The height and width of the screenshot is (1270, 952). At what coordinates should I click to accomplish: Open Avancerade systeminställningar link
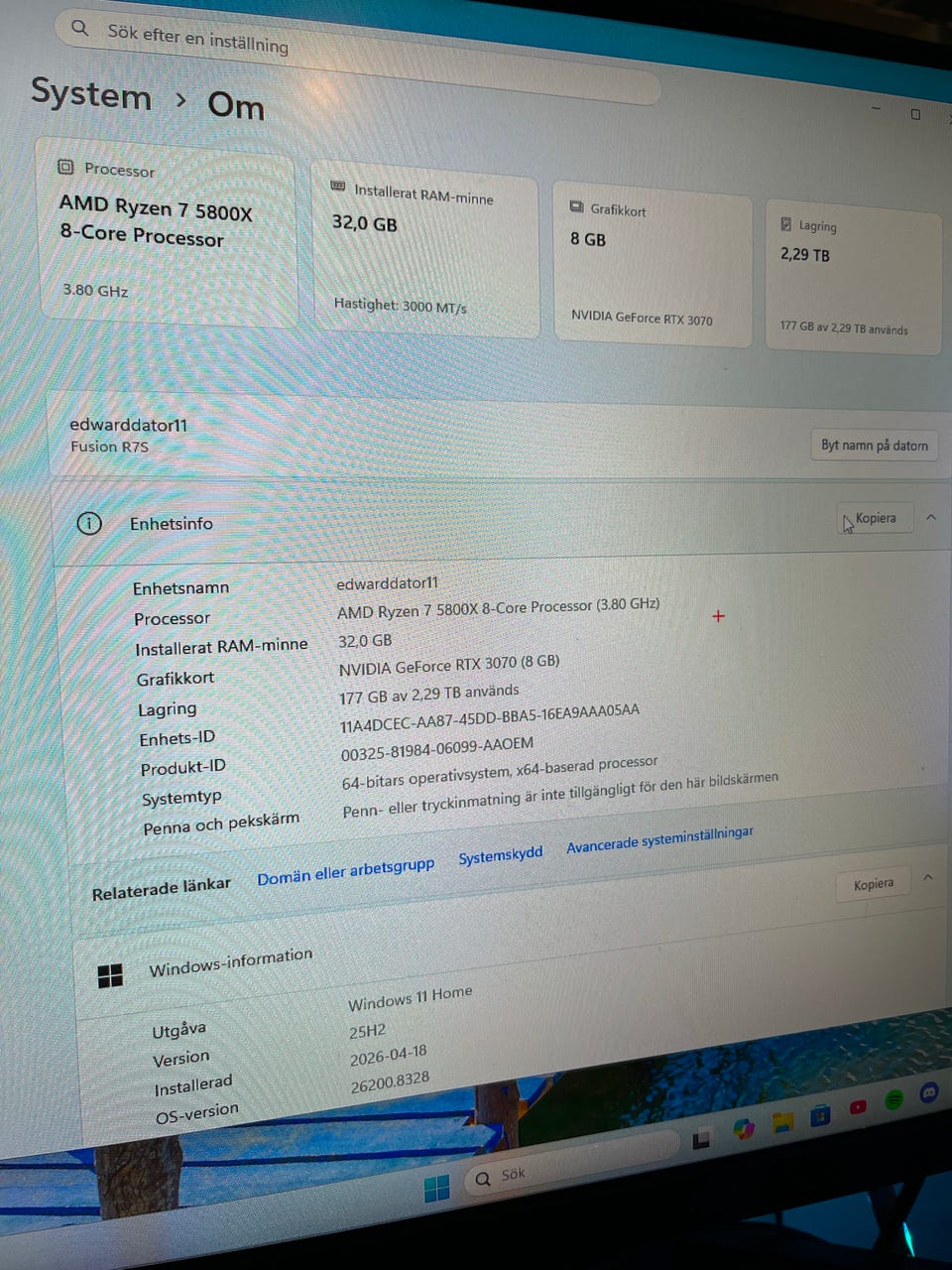[x=659, y=839]
